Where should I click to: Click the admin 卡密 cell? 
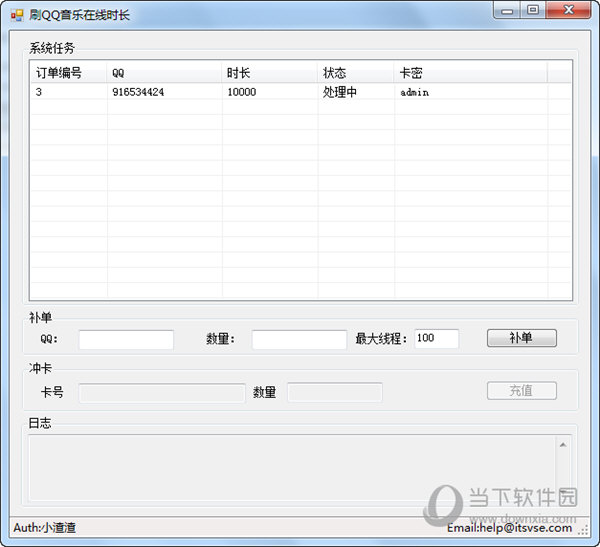471,92
